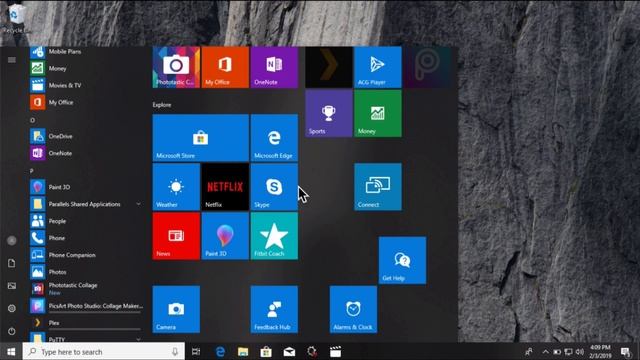The image size is (640, 360).
Task: Open Microsoft Store from the taskbar
Action: tap(266, 351)
